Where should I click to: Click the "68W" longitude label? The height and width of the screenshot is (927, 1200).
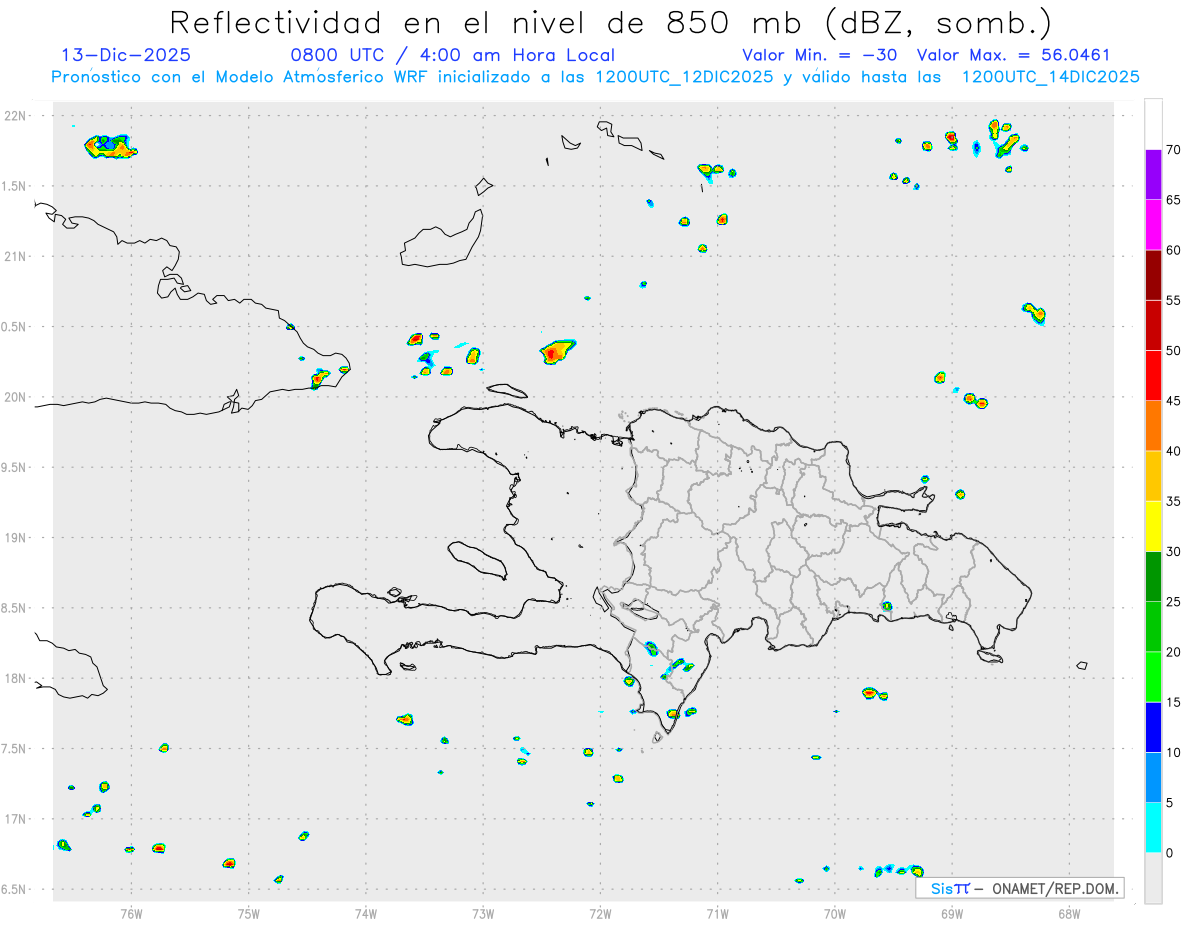[x=1069, y=913]
